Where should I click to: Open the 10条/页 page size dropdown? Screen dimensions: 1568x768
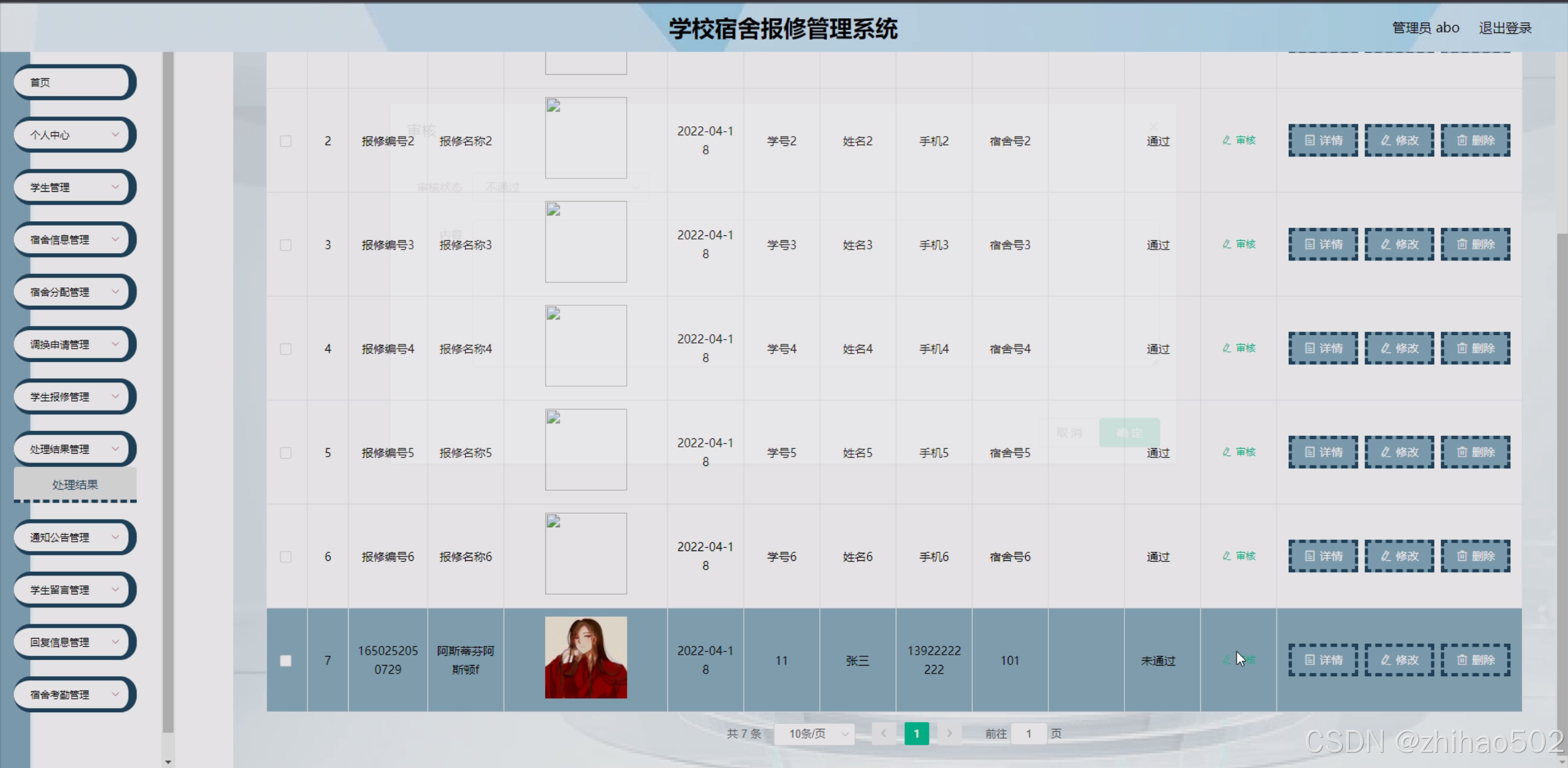coord(814,734)
